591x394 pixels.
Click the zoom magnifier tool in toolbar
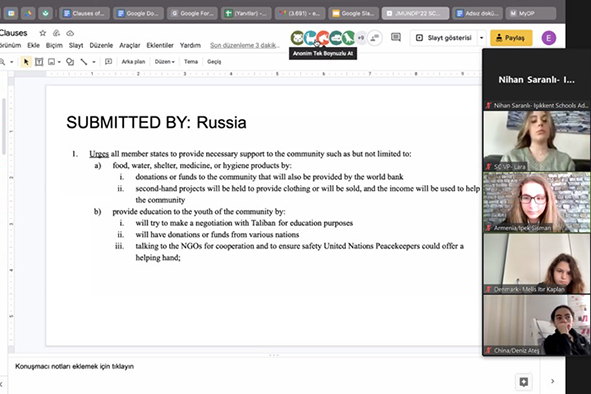pos(2,62)
